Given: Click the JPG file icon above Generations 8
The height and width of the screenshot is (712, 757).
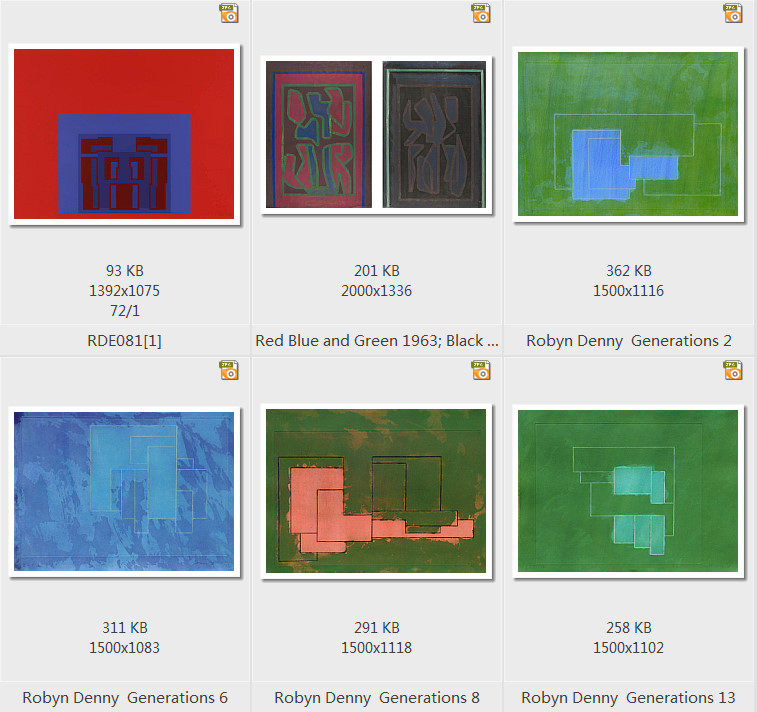Looking at the screenshot, I should [481, 370].
